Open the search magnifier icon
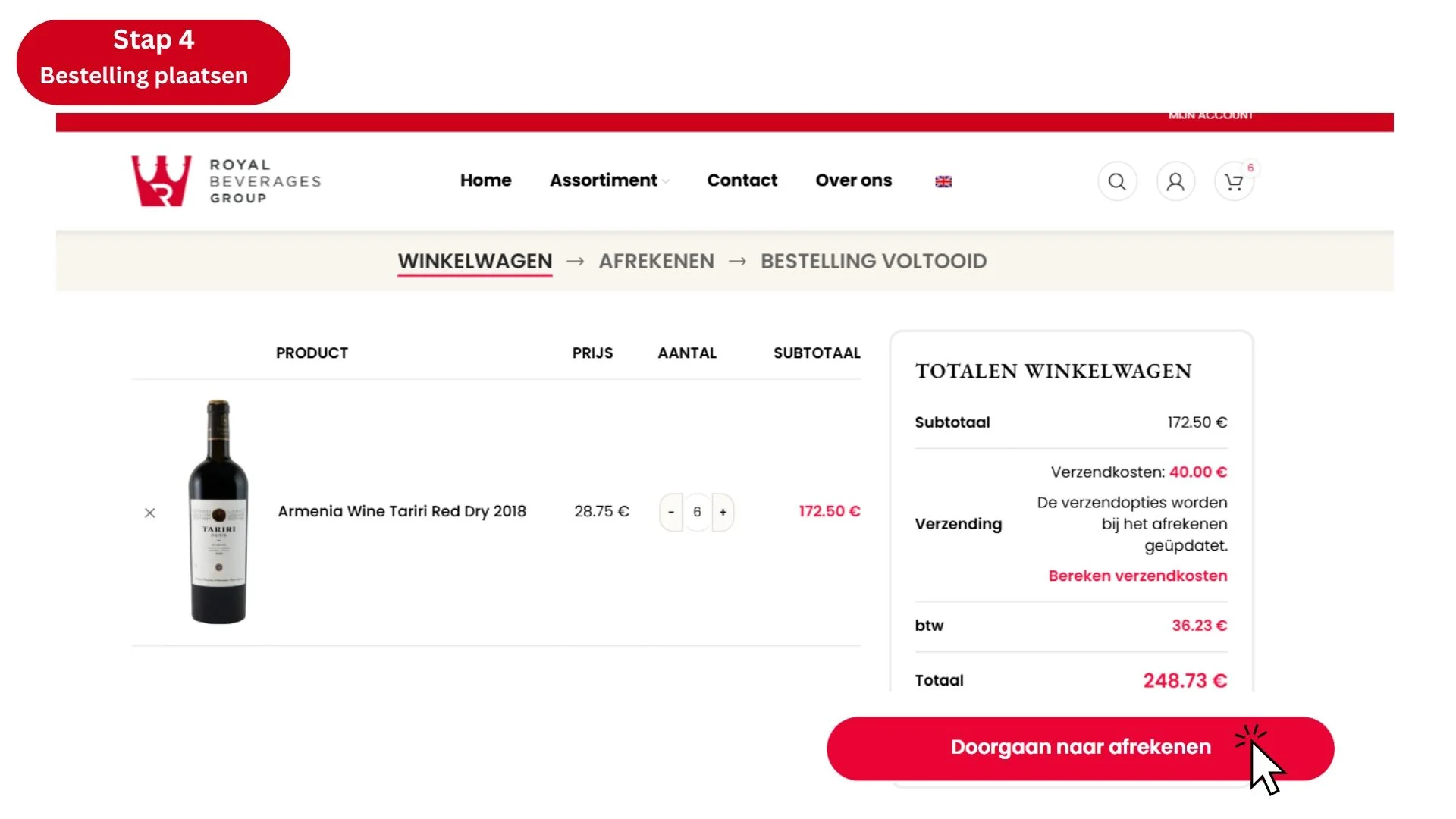 pyautogui.click(x=1117, y=182)
